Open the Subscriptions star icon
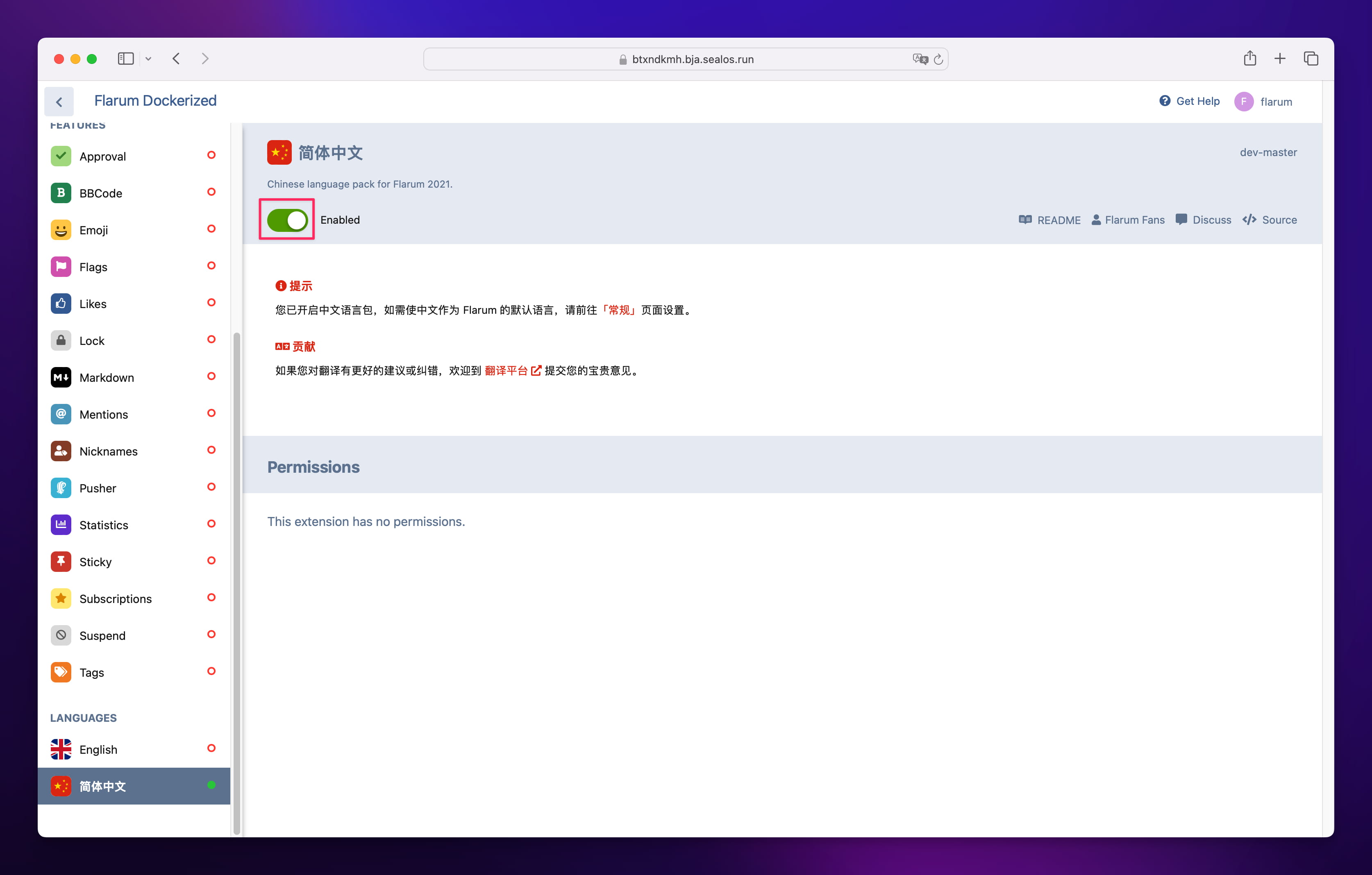The height and width of the screenshot is (875, 1372). 61,599
